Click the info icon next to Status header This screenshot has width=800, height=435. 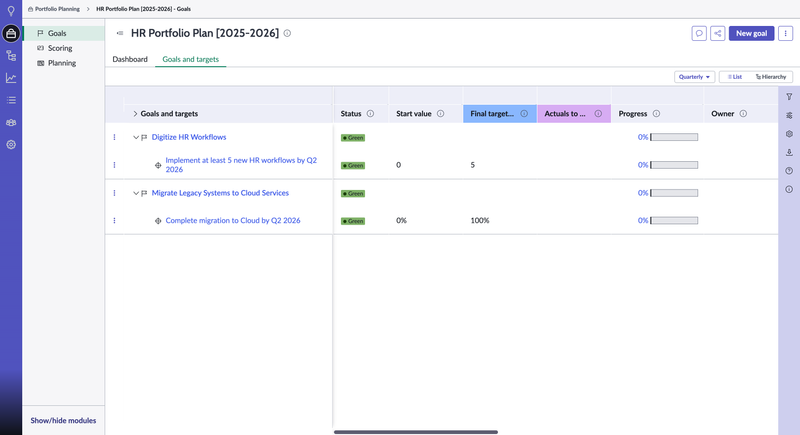pos(371,114)
